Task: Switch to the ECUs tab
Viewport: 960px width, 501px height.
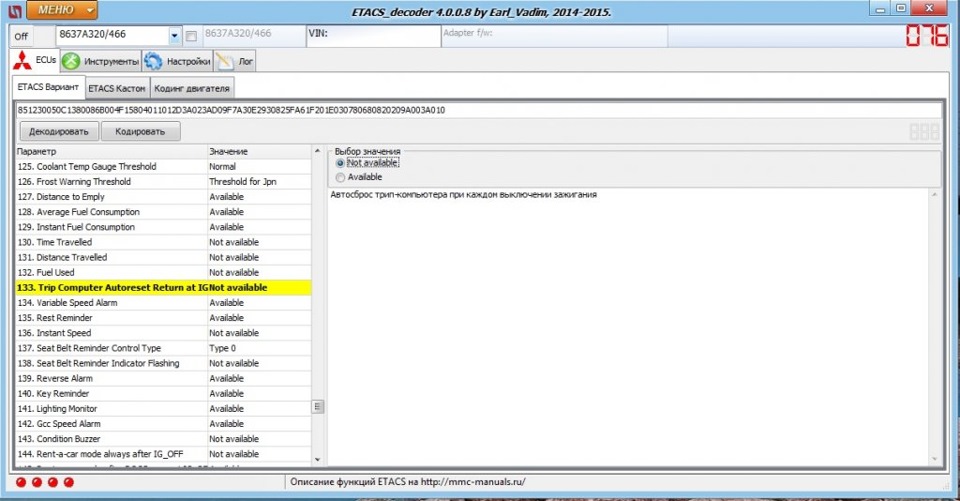Action: click(x=35, y=61)
